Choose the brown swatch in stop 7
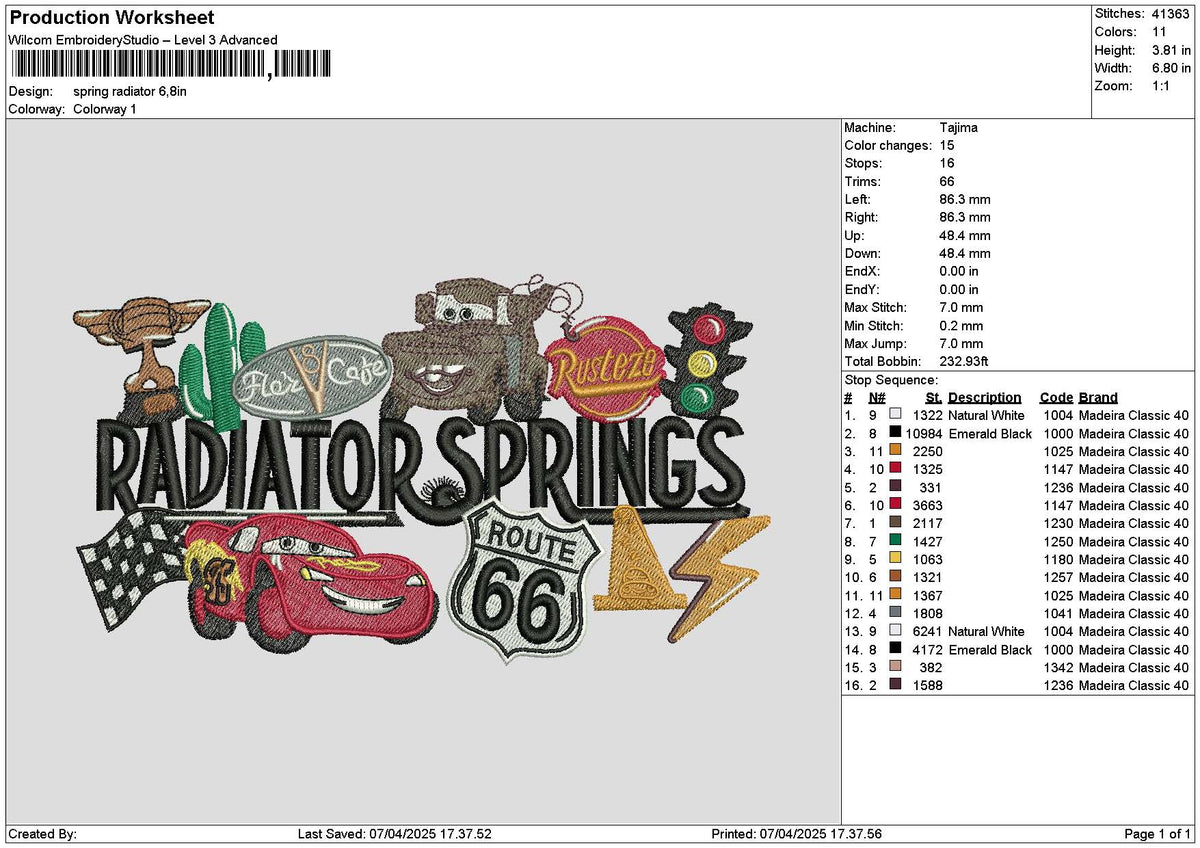This screenshot has width=1200, height=848. click(x=895, y=523)
